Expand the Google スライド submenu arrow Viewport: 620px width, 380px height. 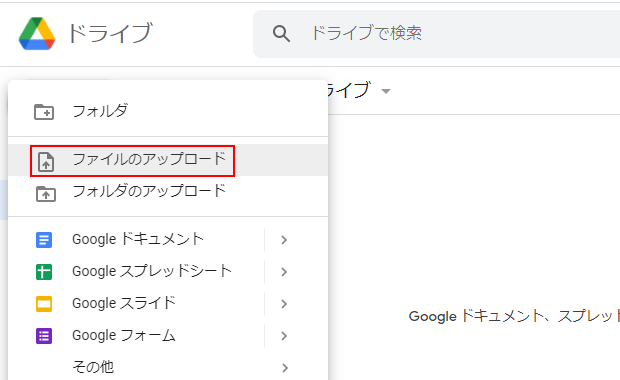[284, 304]
